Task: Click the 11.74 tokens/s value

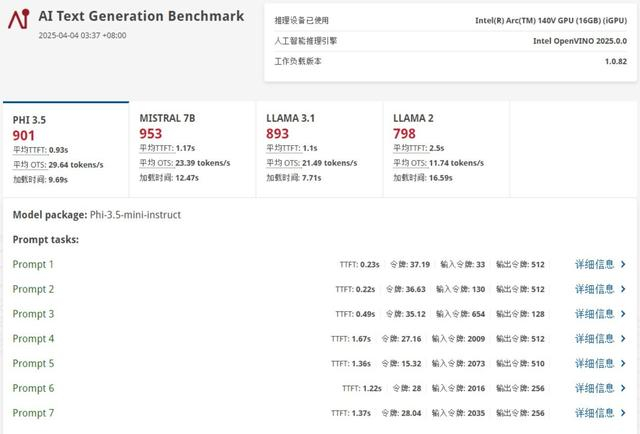Action: [x=457, y=163]
